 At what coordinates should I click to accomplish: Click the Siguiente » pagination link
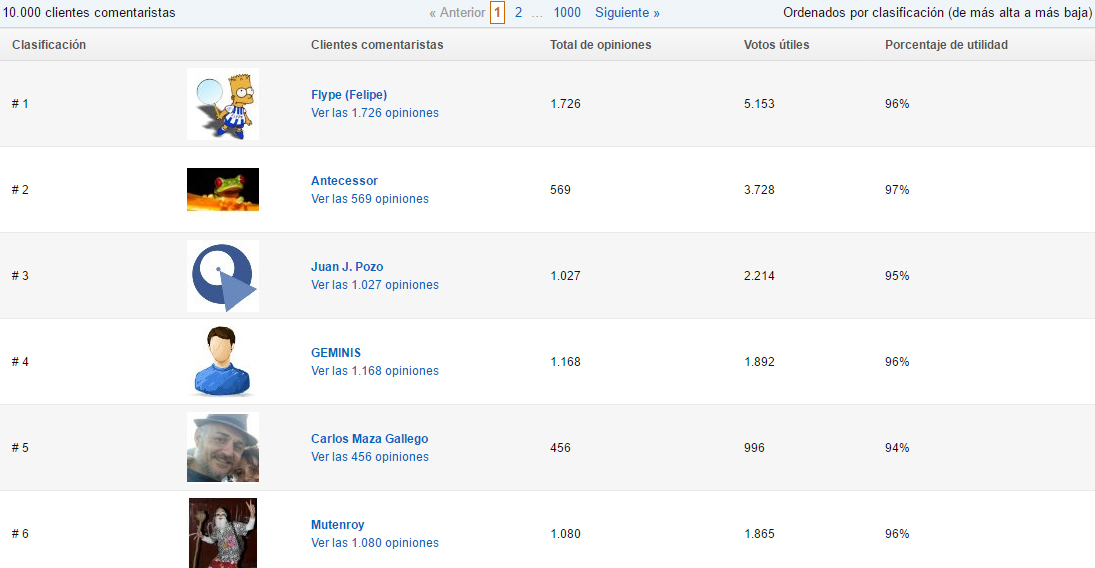pyautogui.click(x=627, y=13)
